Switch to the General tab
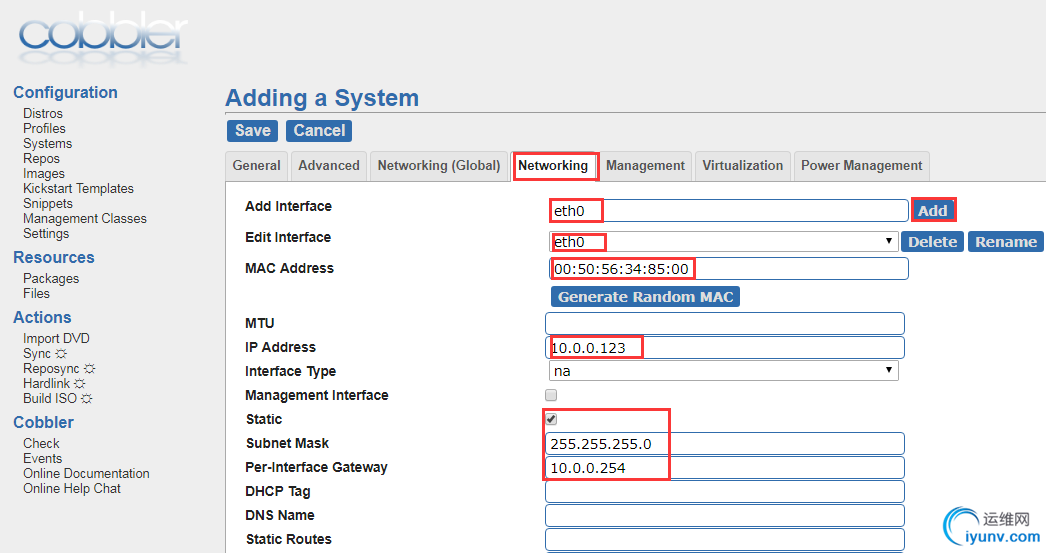 pyautogui.click(x=256, y=165)
